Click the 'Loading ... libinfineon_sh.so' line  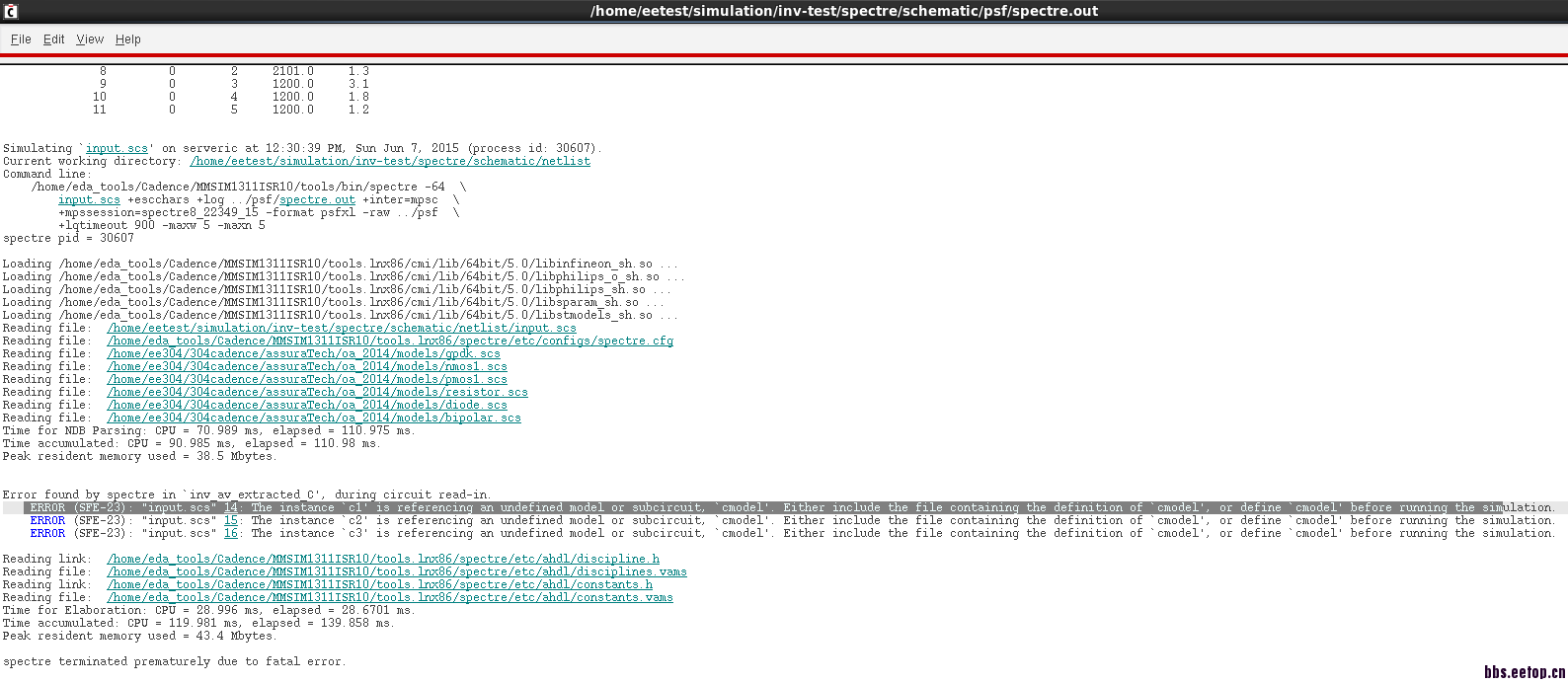pyautogui.click(x=341, y=264)
